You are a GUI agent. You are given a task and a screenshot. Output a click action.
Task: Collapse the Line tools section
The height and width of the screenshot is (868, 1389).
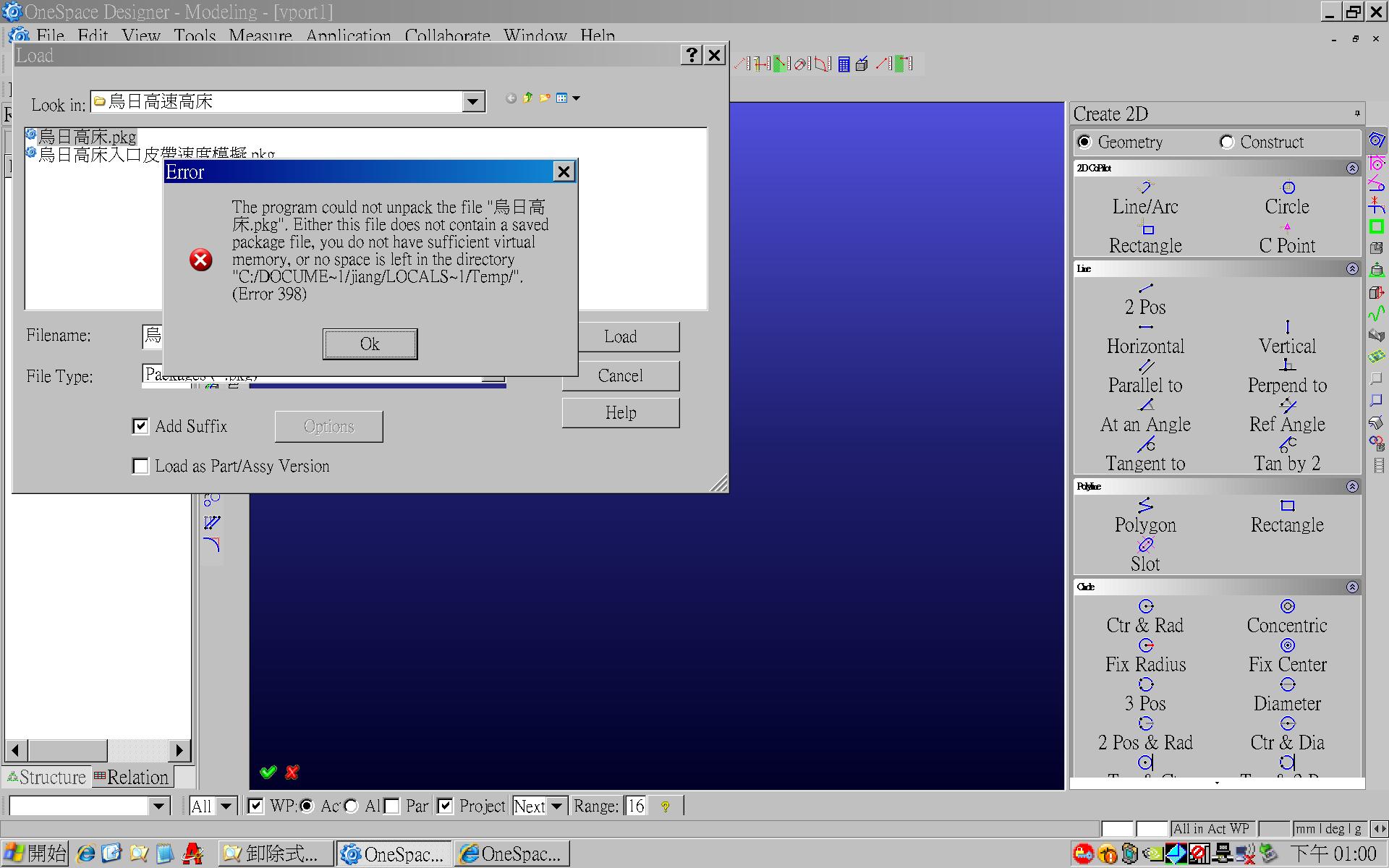tap(1351, 268)
